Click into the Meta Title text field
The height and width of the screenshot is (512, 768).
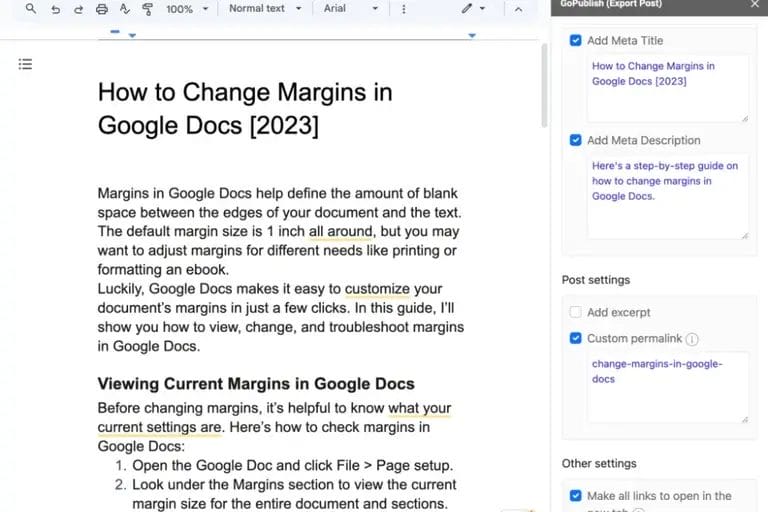[668, 88]
